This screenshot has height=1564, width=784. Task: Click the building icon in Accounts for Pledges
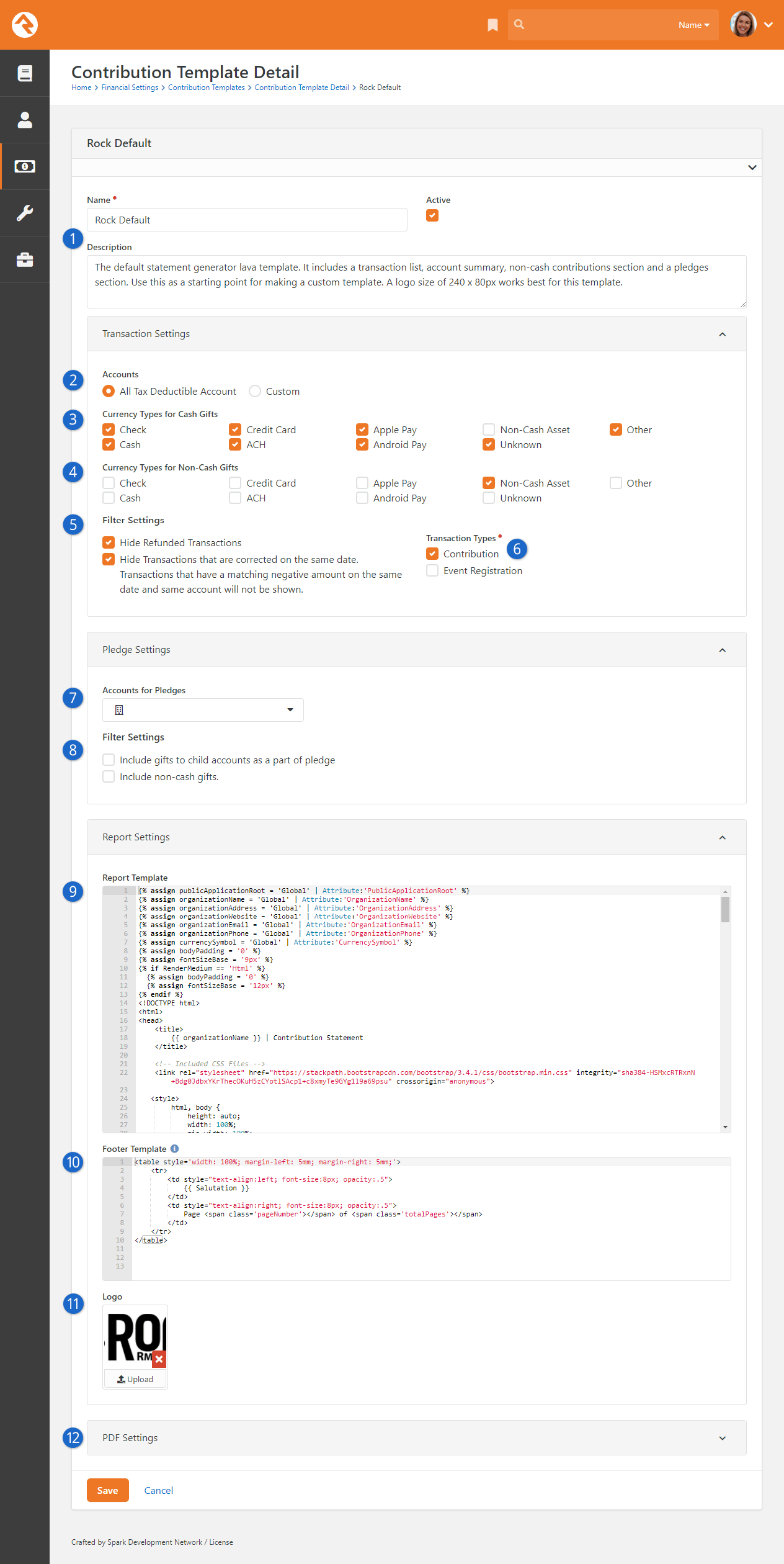point(119,709)
